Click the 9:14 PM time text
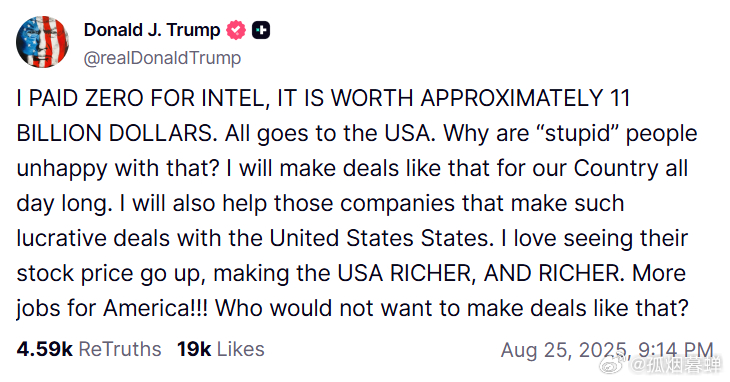Image resolution: width=730 pixels, height=382 pixels. tap(676, 350)
